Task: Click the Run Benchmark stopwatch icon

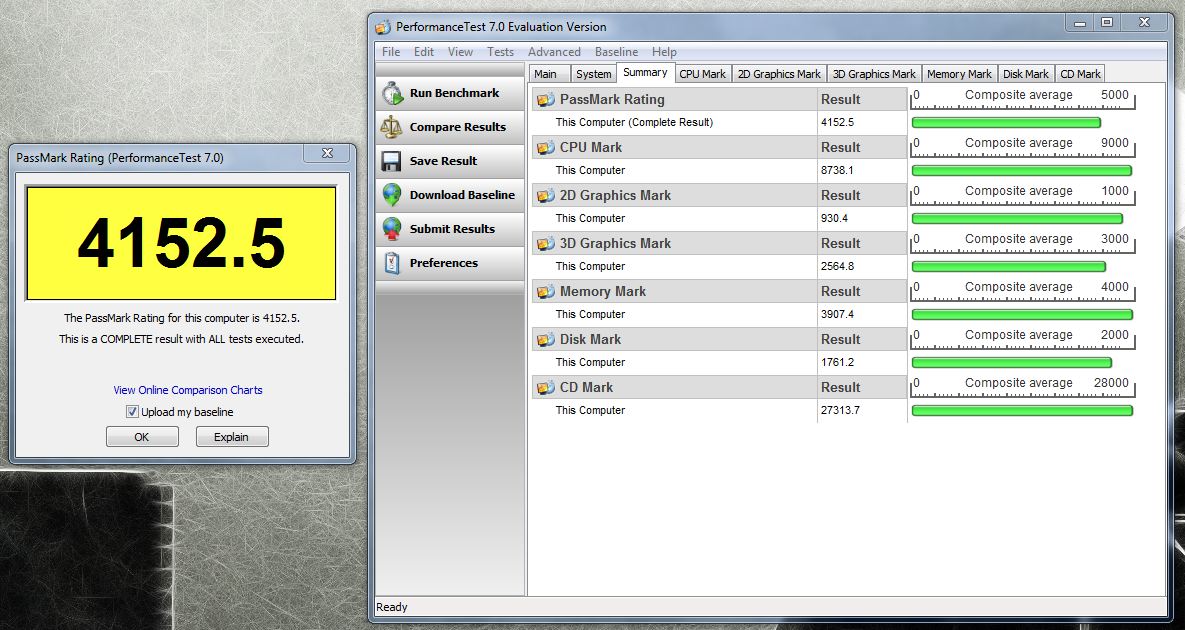Action: pos(392,93)
